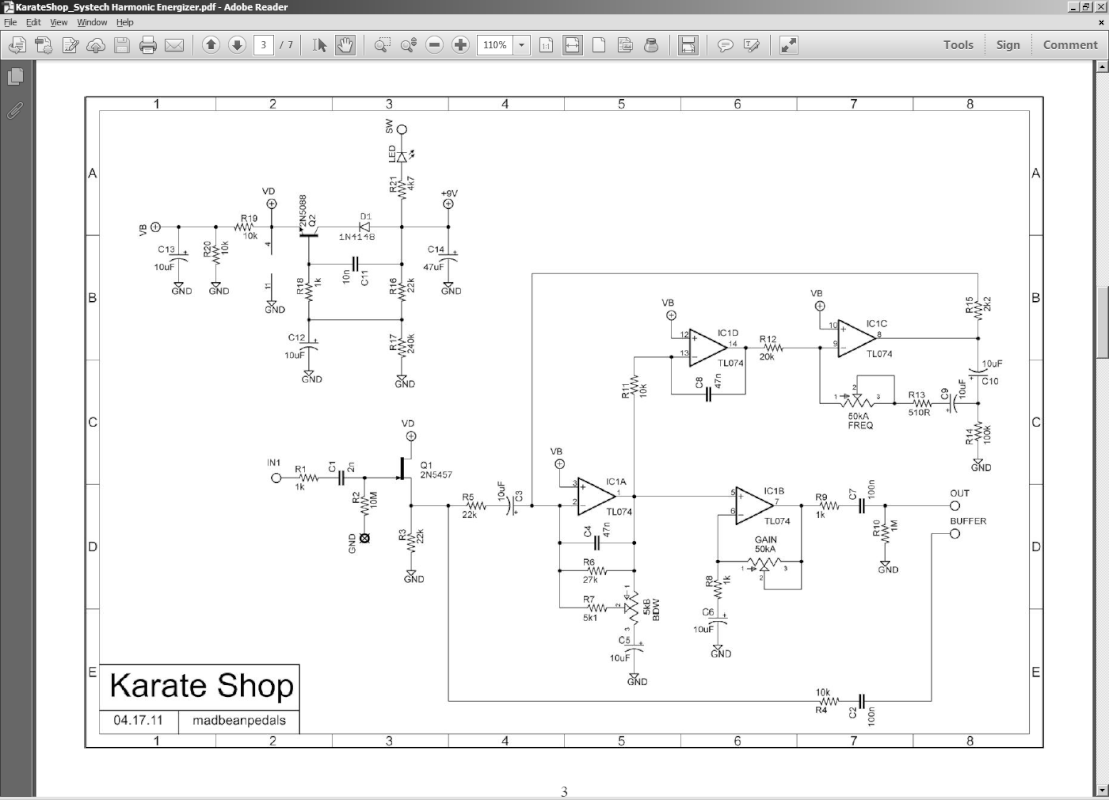
Task: Click the 'IC1D' op-amp label
Action: tap(728, 333)
